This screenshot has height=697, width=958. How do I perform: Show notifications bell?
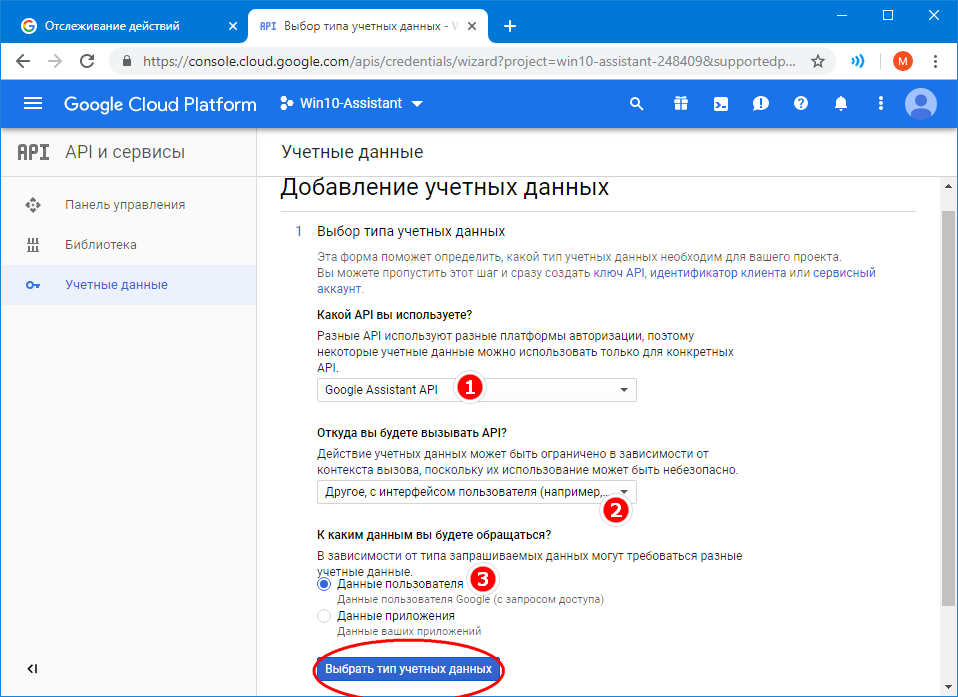841,104
